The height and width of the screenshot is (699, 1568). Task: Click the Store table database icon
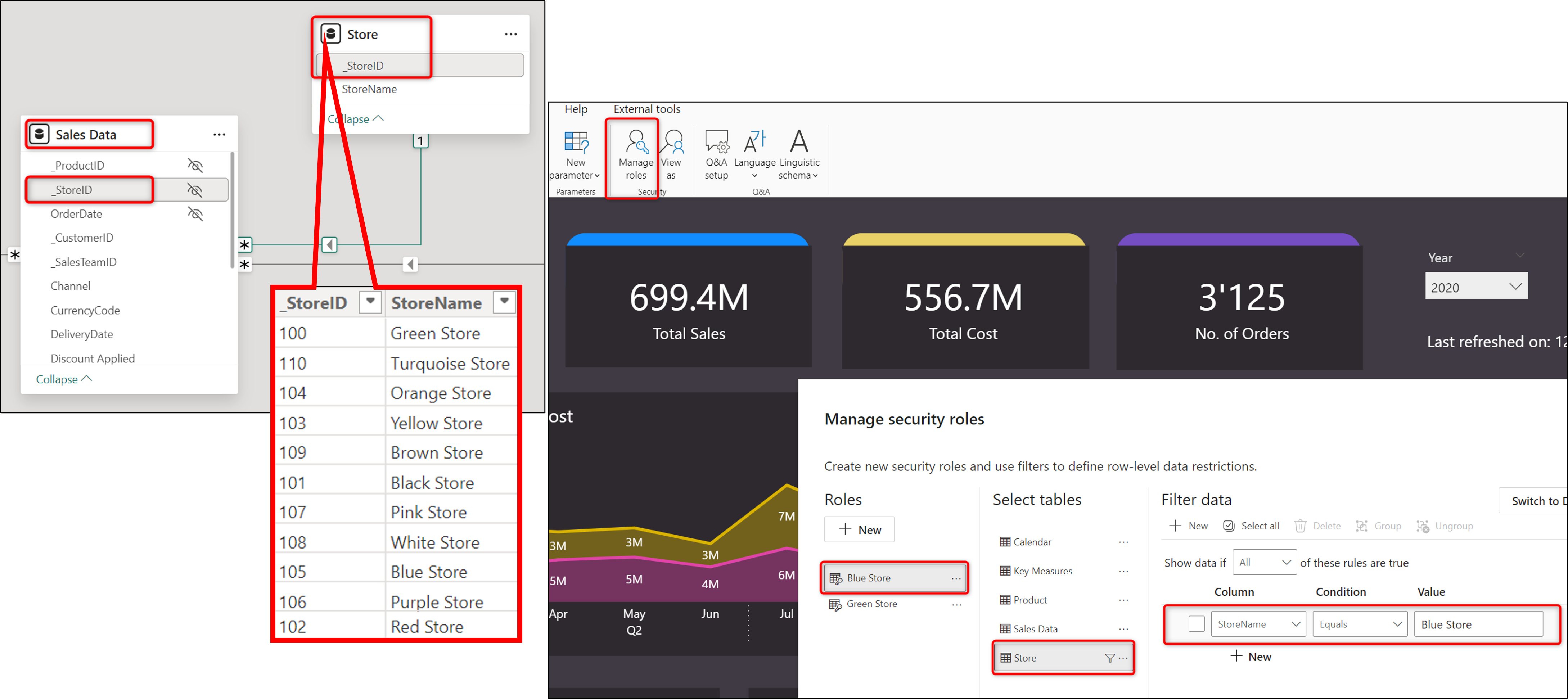coord(330,33)
